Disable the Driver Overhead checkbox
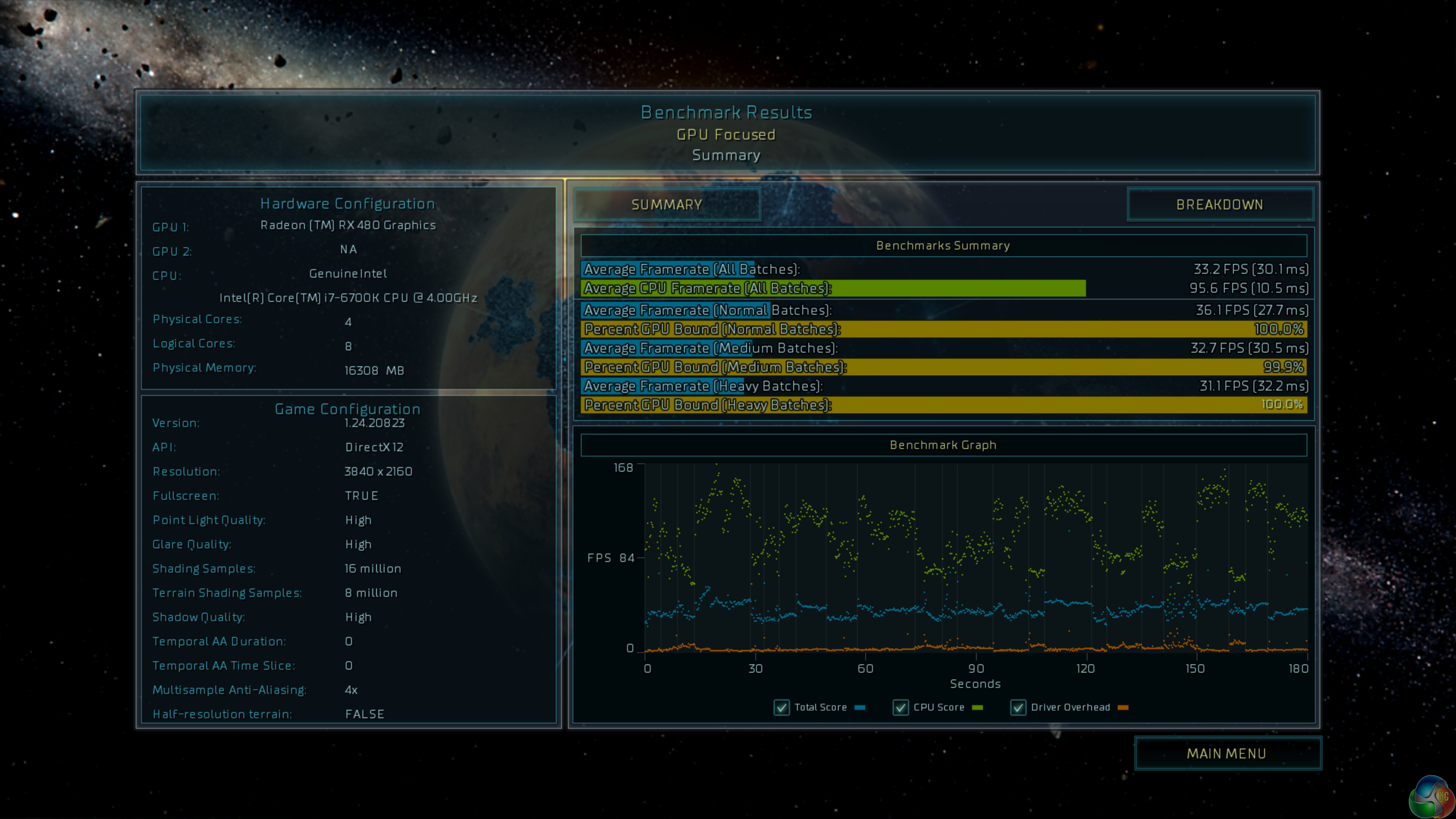1456x819 pixels. (1018, 707)
